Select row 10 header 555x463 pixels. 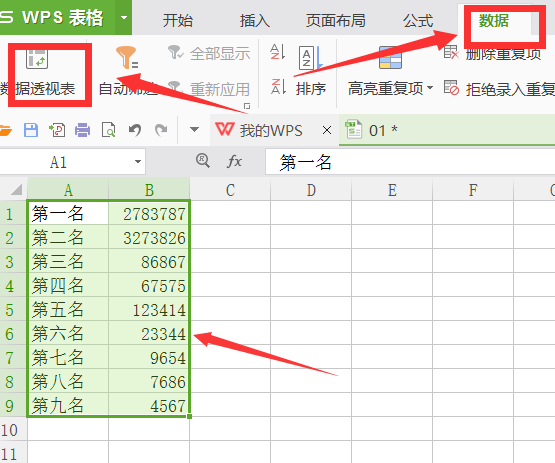pyautogui.click(x=13, y=430)
